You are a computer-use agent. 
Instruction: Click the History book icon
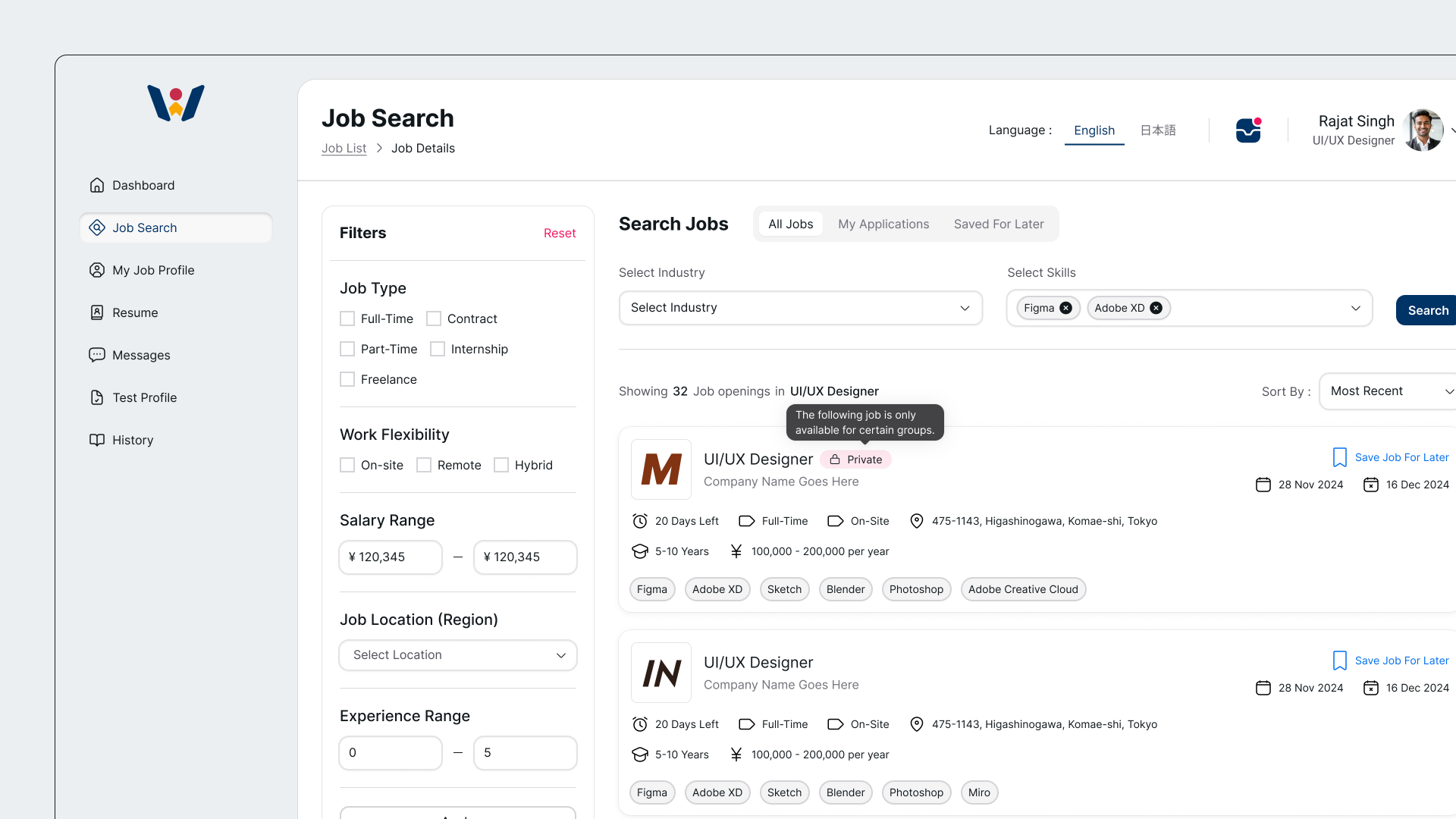[97, 440]
